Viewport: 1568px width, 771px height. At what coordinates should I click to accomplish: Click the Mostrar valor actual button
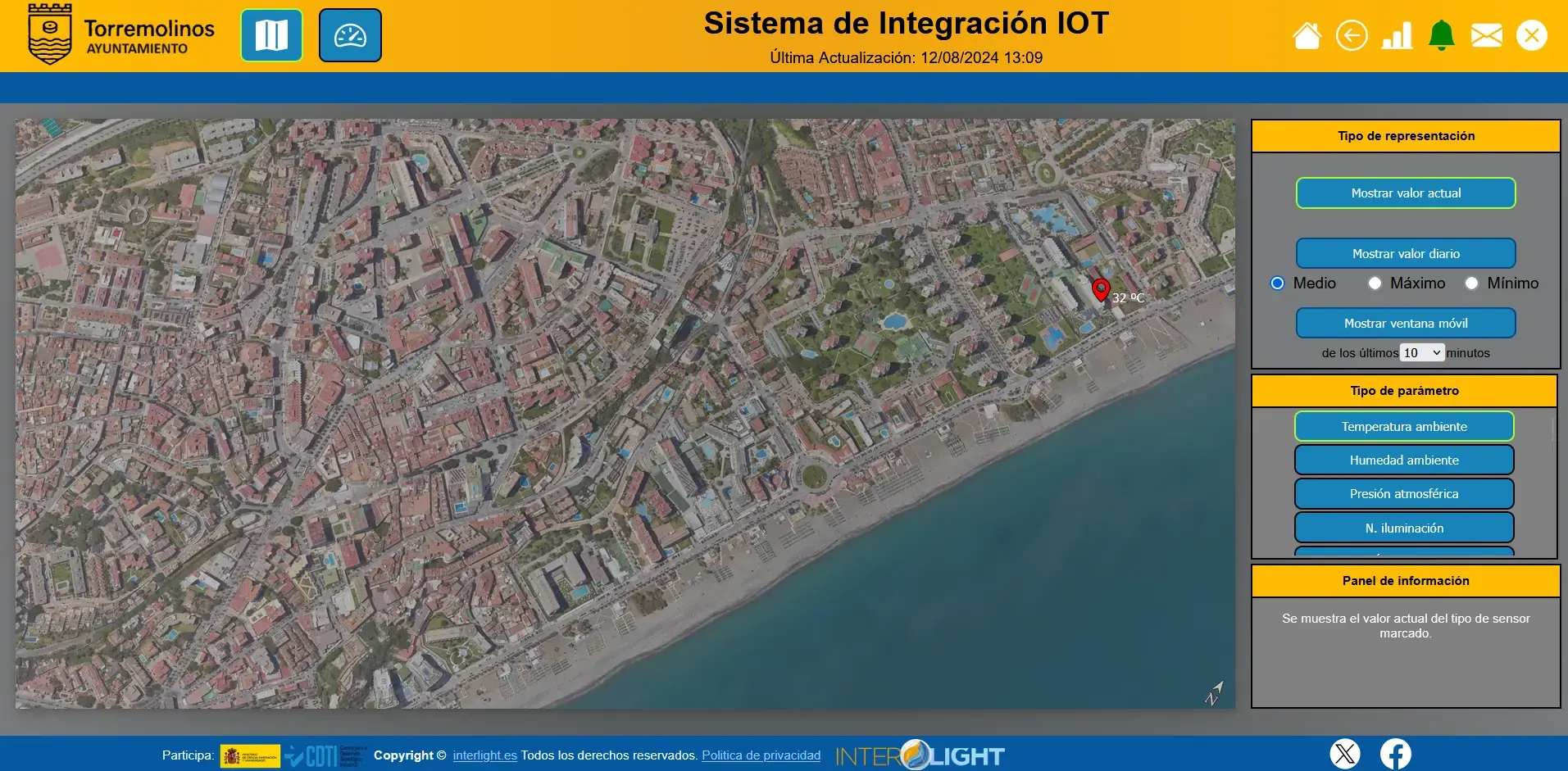pyautogui.click(x=1405, y=193)
